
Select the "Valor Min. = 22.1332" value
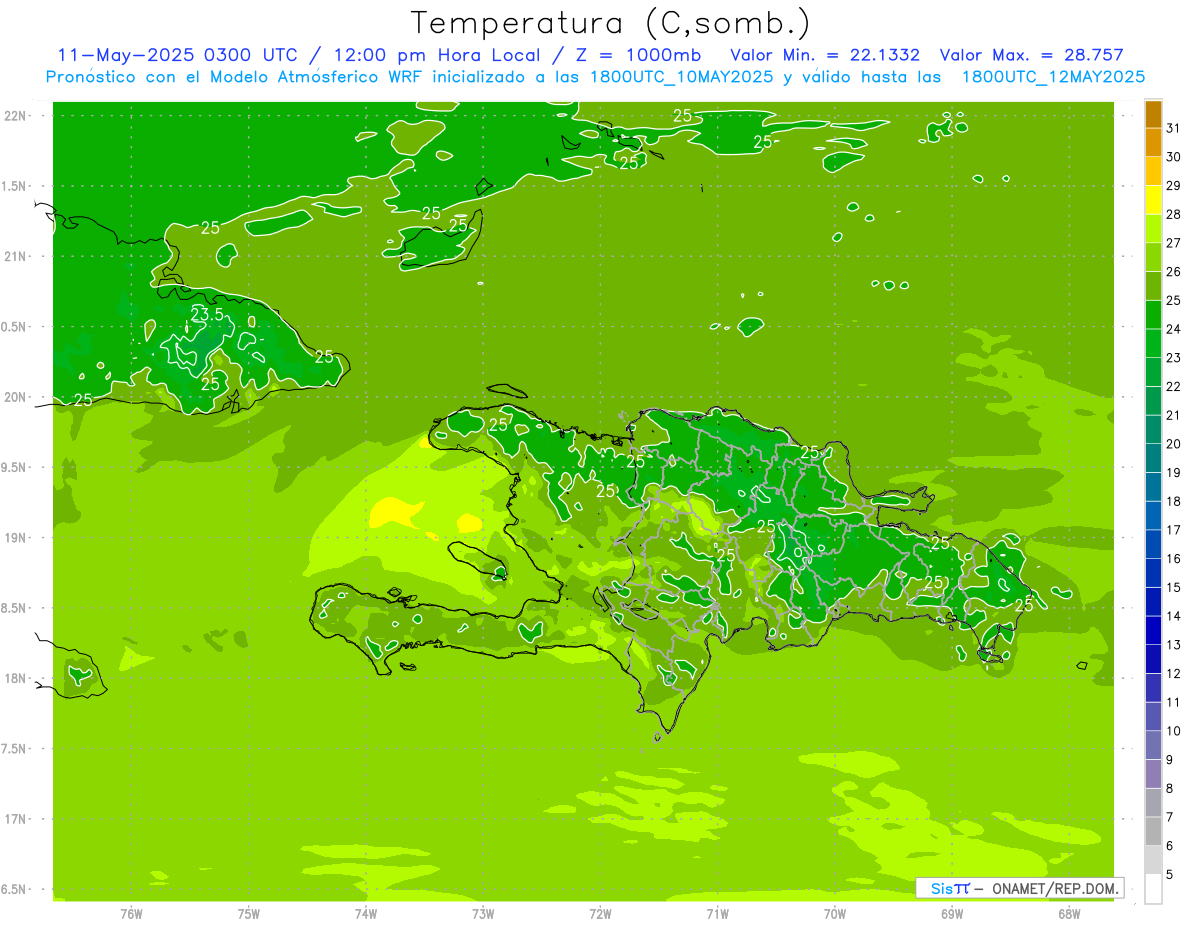(x=826, y=55)
